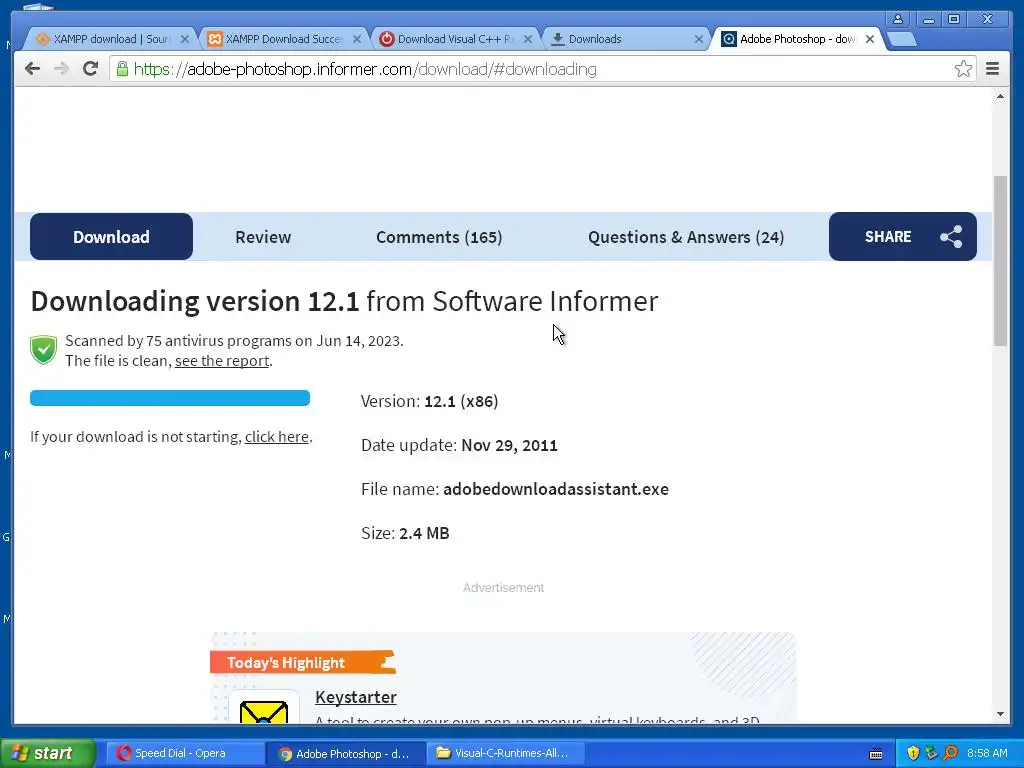This screenshot has height=768, width=1024.
Task: Switch to XAMPP Download Success tab
Action: click(x=281, y=39)
